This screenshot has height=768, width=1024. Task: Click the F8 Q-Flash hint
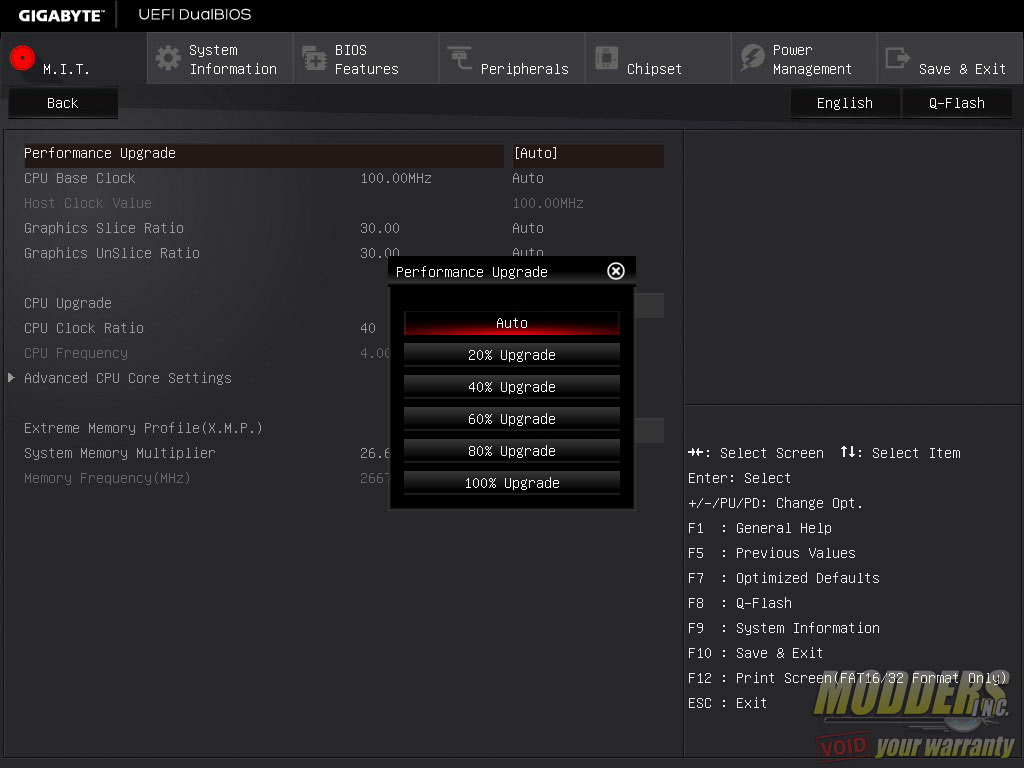click(x=739, y=603)
